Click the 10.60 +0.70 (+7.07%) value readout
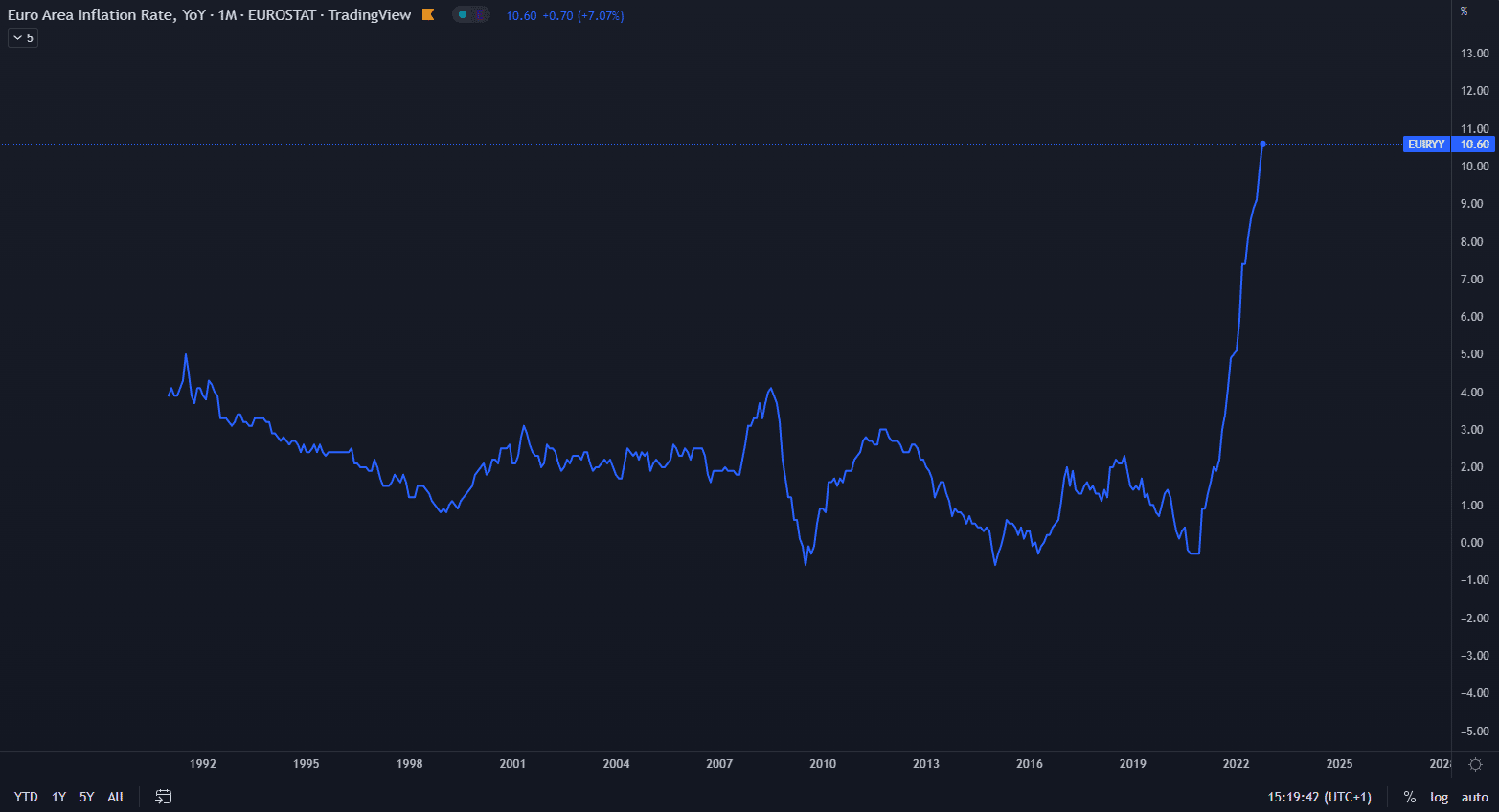Image resolution: width=1499 pixels, height=812 pixels. pos(564,16)
